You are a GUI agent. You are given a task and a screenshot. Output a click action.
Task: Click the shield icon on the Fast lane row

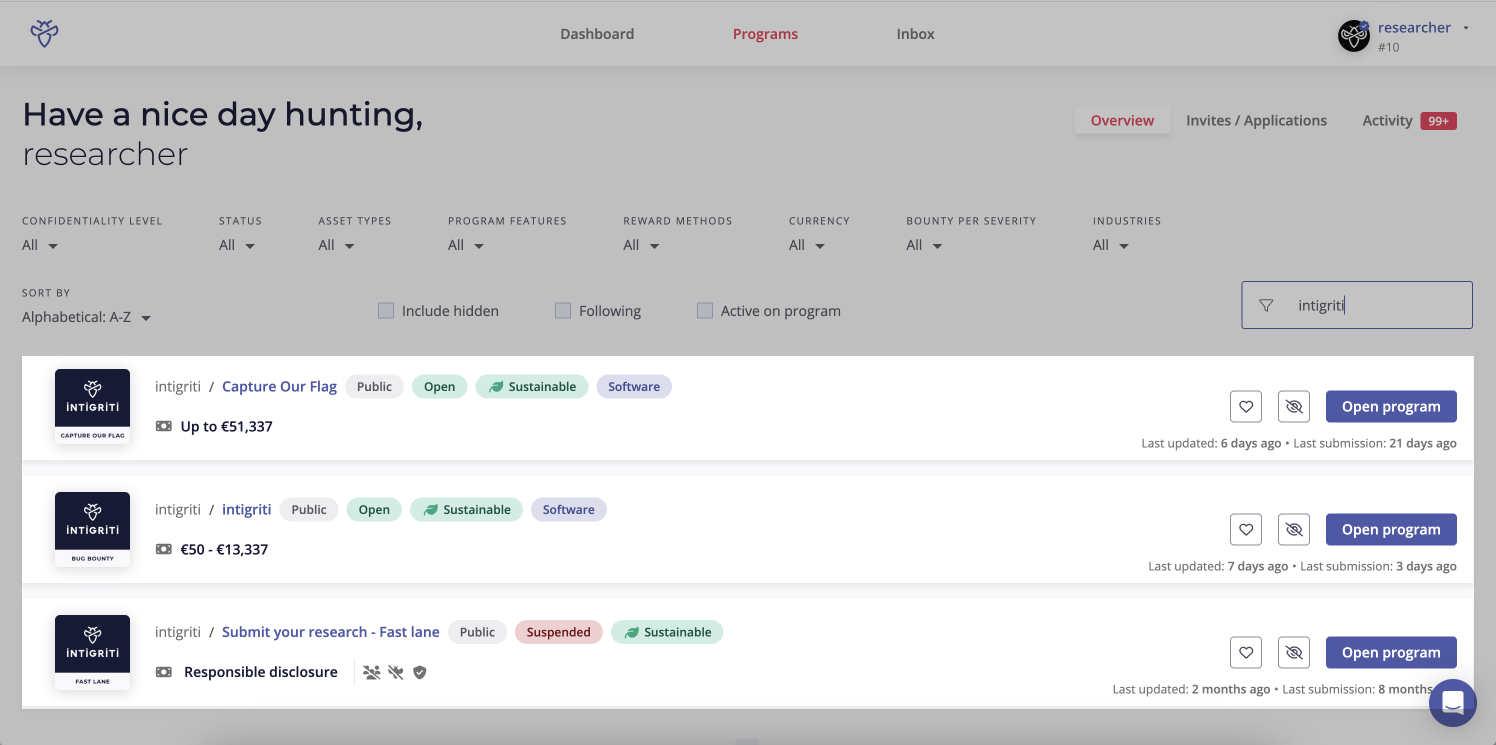tap(420, 673)
